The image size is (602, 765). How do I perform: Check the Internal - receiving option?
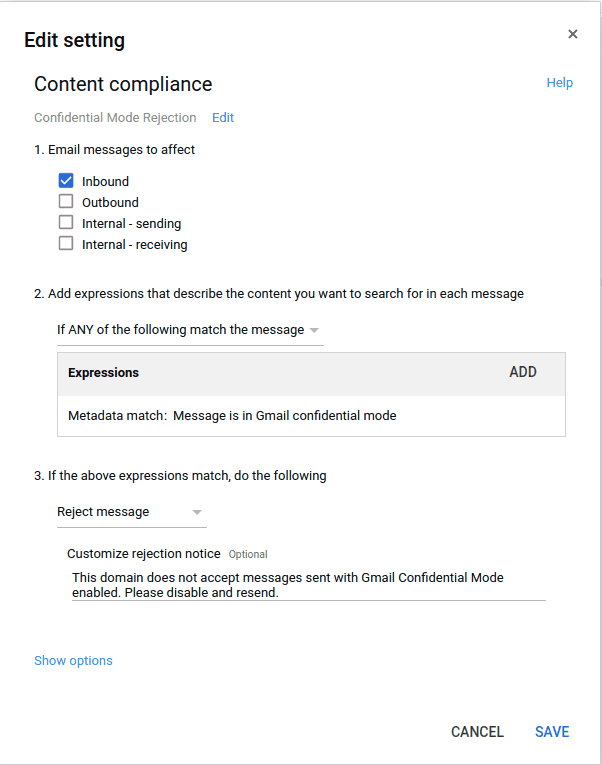[x=67, y=244]
